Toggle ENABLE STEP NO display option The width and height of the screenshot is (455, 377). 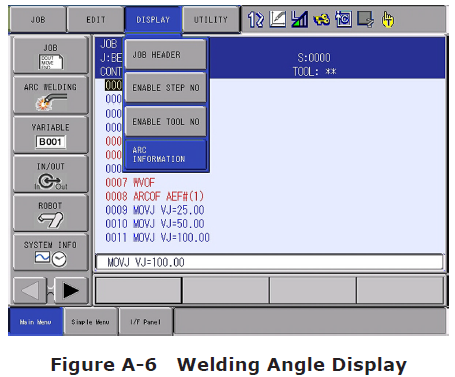tap(166, 88)
